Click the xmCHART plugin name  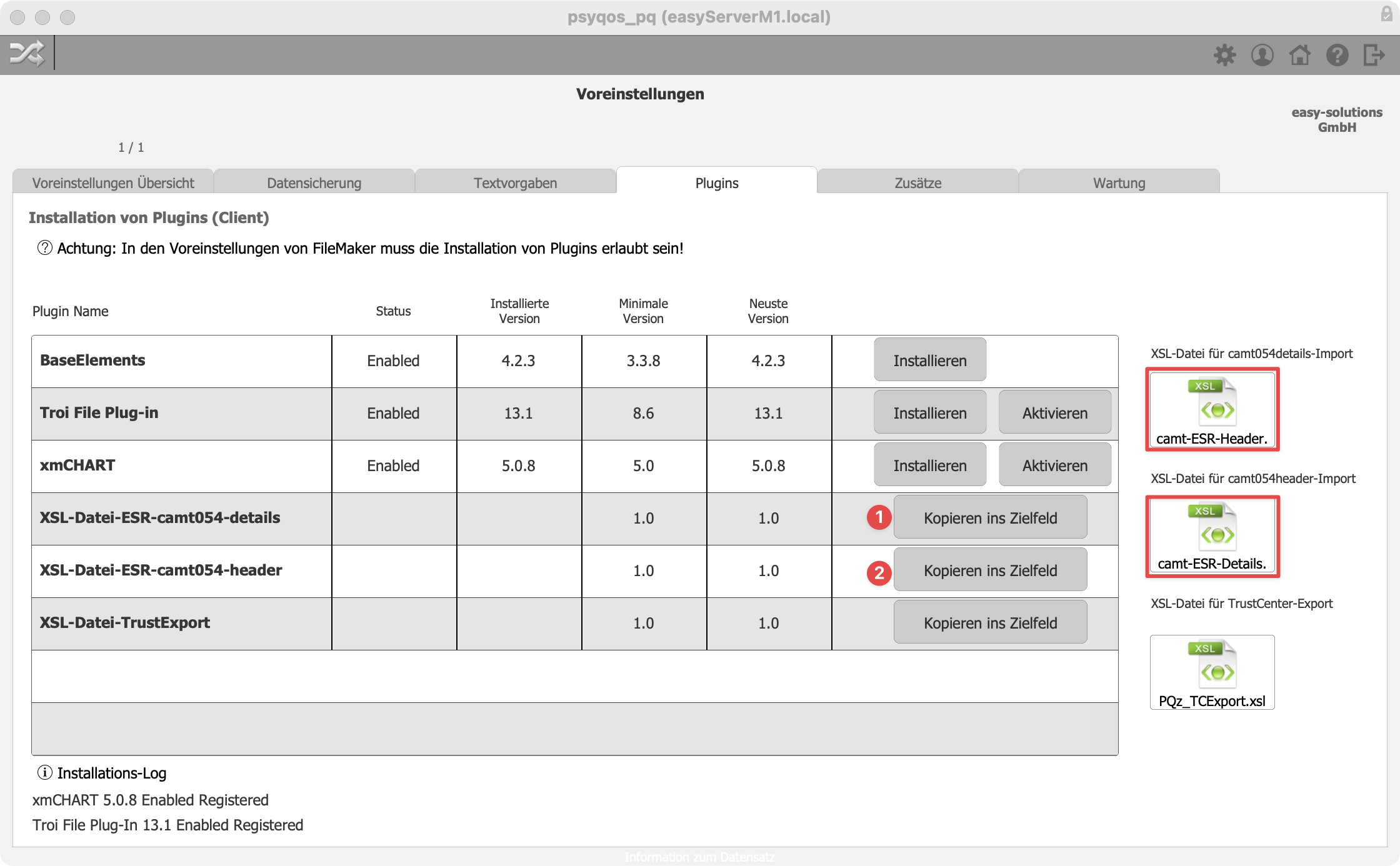77,465
